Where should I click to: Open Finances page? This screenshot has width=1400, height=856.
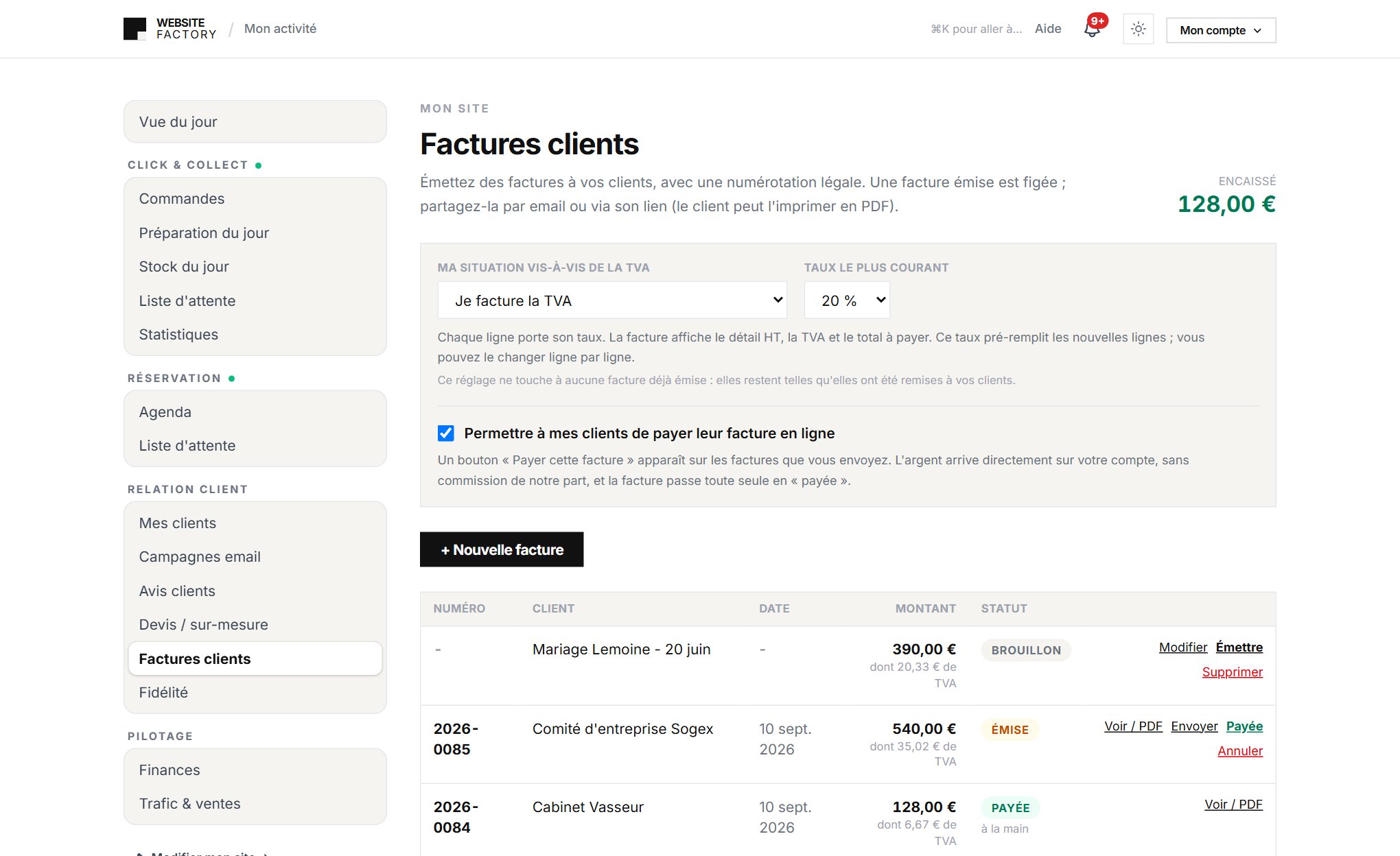click(255, 770)
